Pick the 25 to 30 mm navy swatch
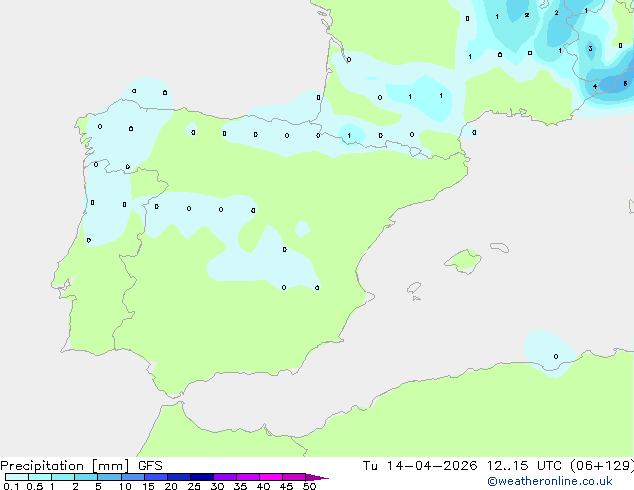634x490 pixels. point(202,477)
